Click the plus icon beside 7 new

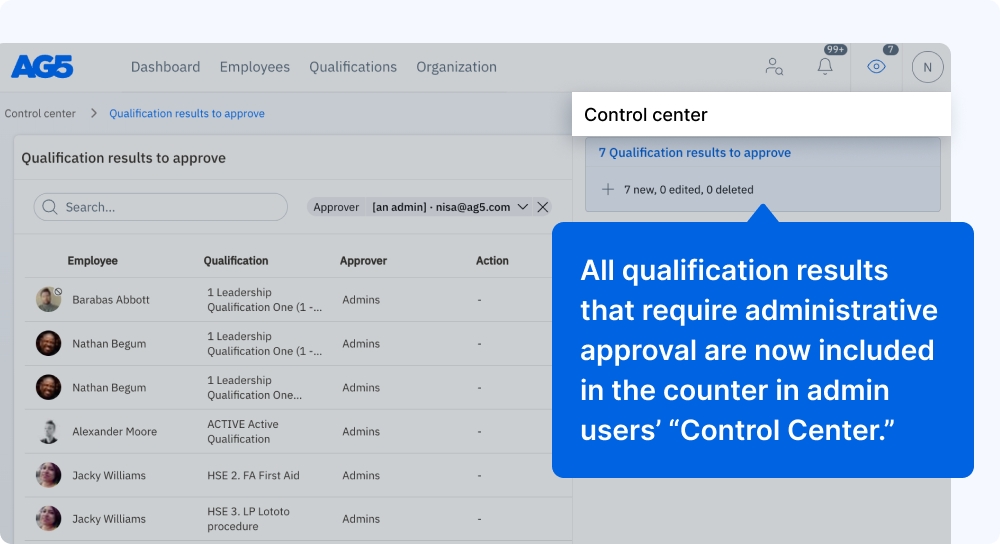coord(607,189)
